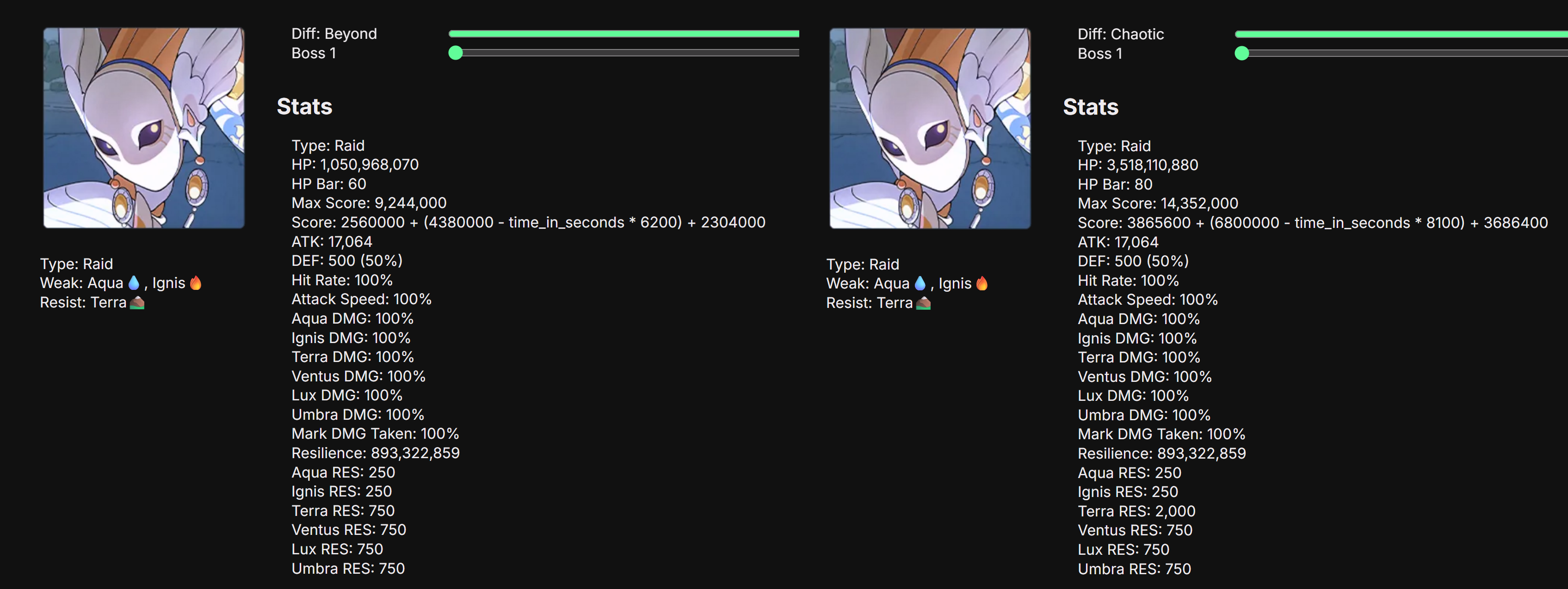Click the "HP Bar: 60" row
The image size is (1568, 589).
pos(329,184)
